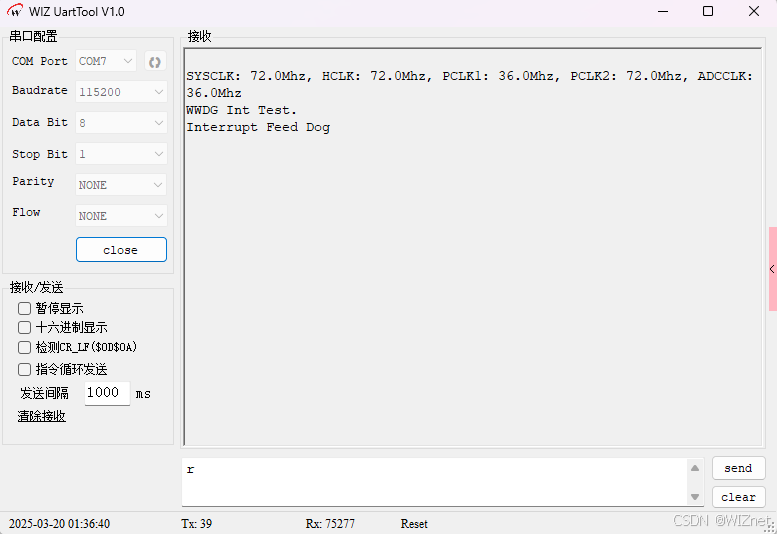The height and width of the screenshot is (534, 777).
Task: Open the Parity dropdown
Action: tap(121, 185)
